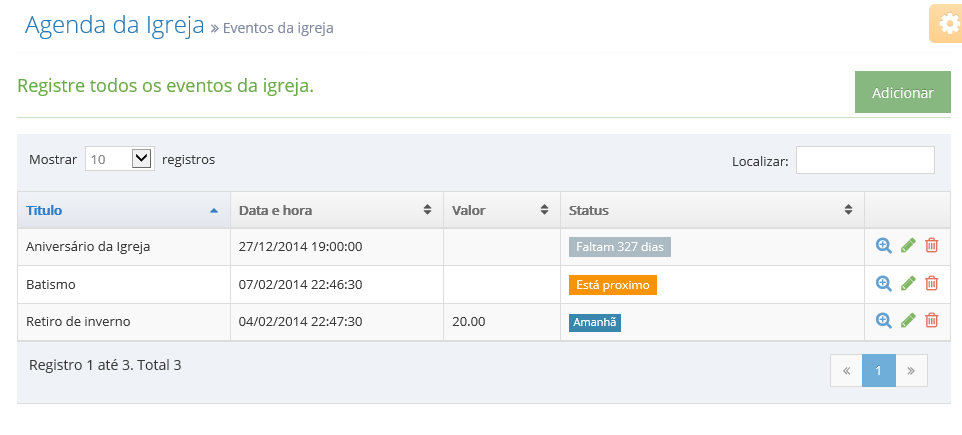This screenshot has height=435, width=962.
Task: View details of Aniversário da Igreja event
Action: coord(883,246)
